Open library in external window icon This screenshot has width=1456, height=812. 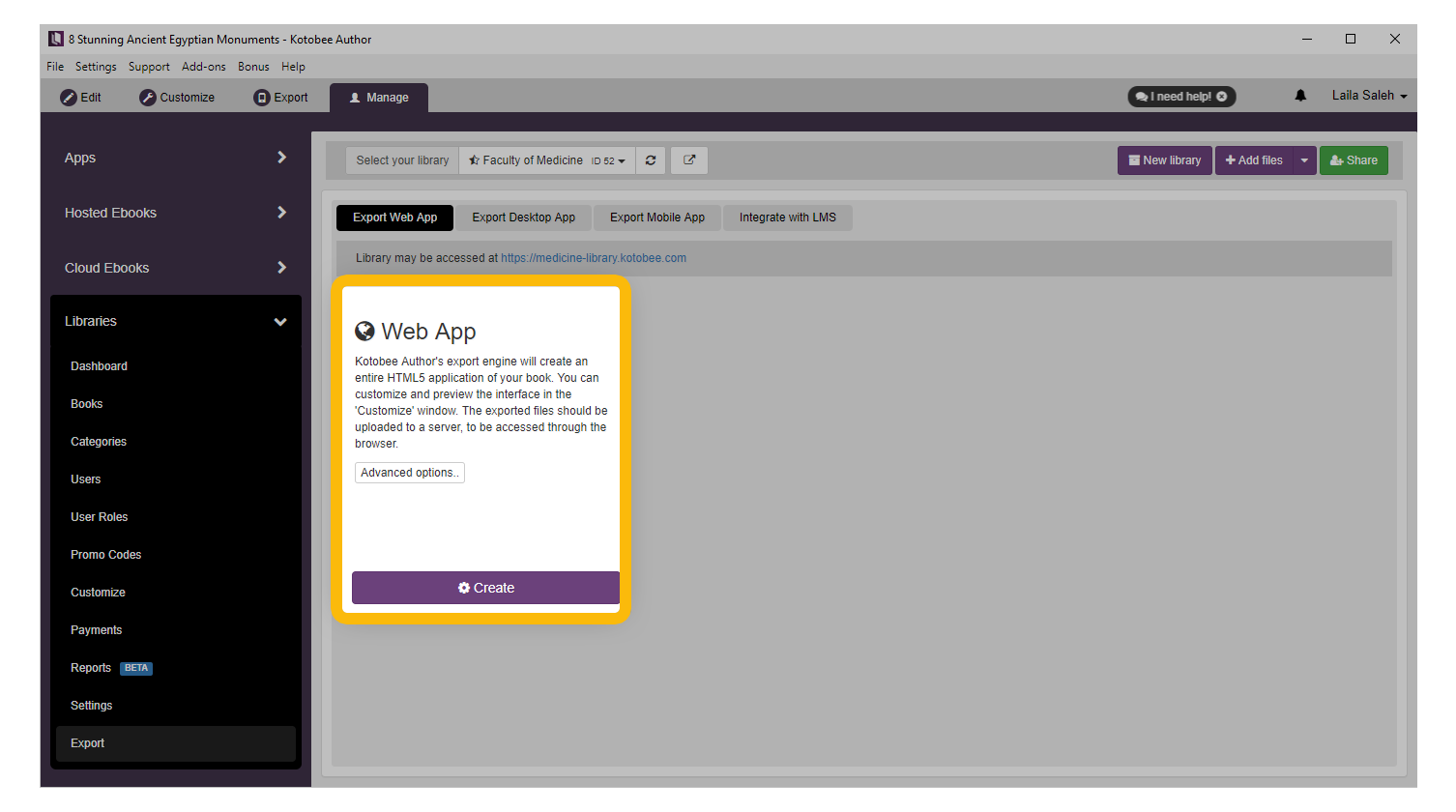point(689,160)
